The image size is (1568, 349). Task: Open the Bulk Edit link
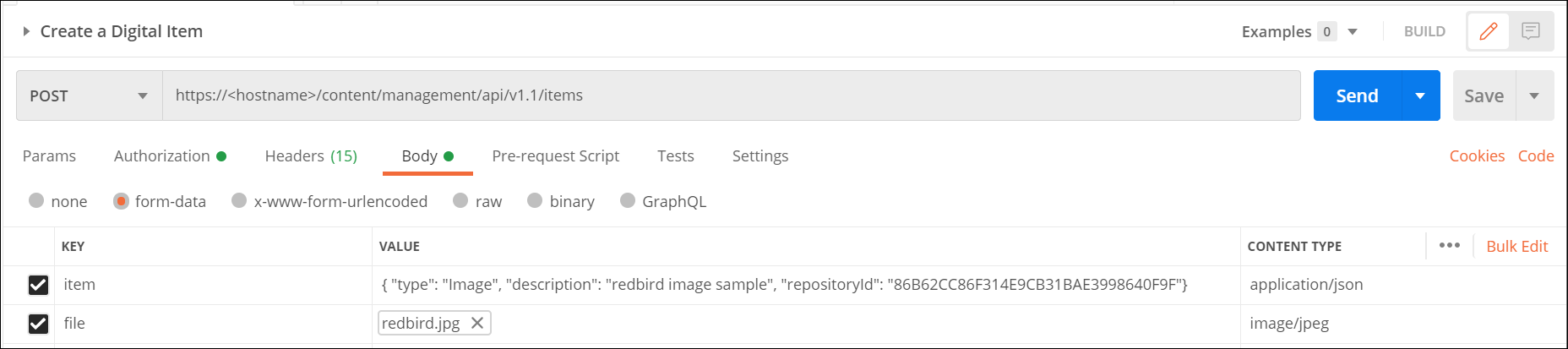(x=1516, y=246)
